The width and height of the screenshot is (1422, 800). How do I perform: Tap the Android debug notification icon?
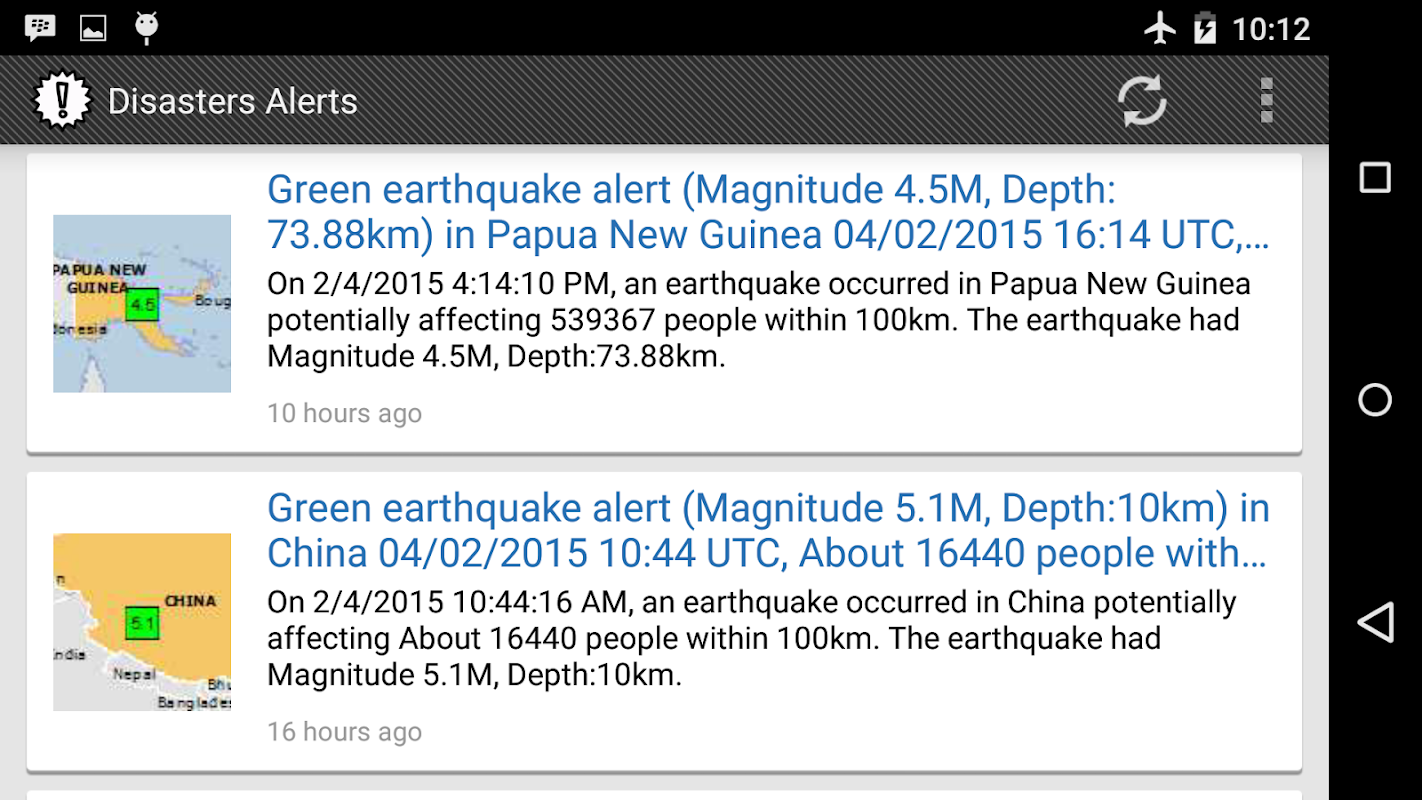[147, 28]
